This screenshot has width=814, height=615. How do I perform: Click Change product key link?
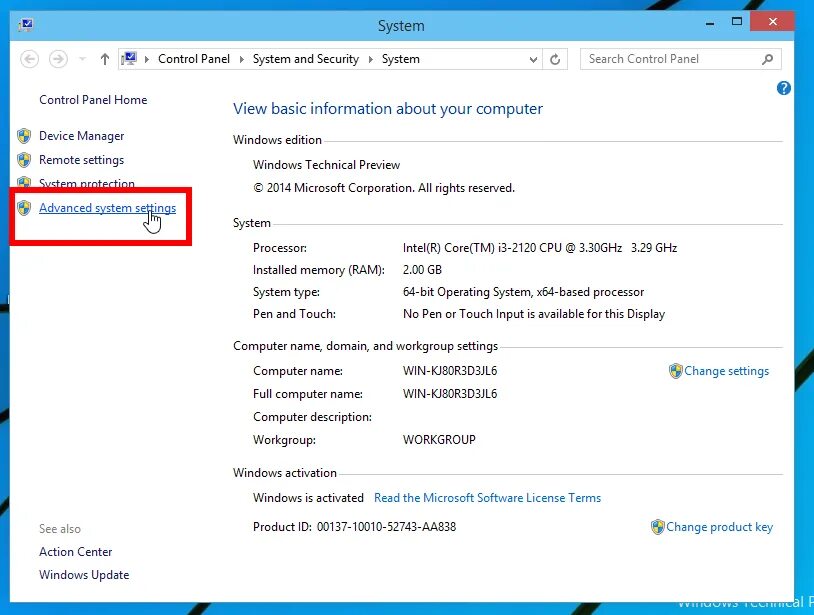point(720,527)
